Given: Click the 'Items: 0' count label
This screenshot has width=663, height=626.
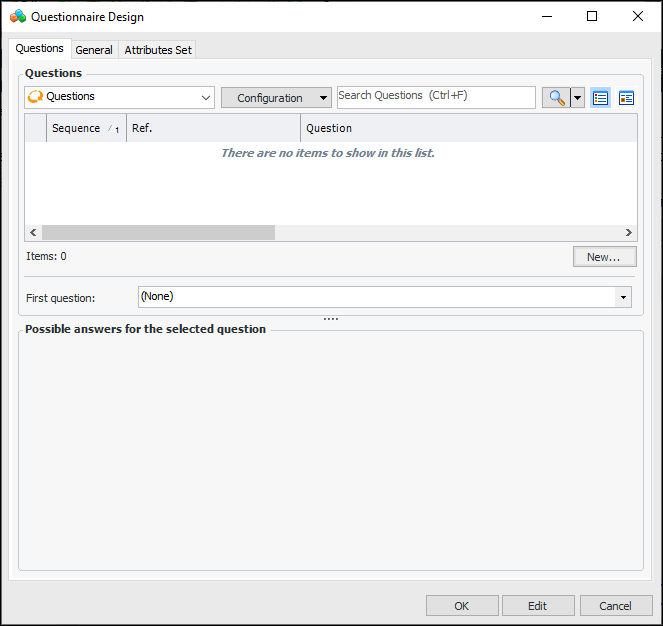Looking at the screenshot, I should tap(46, 256).
